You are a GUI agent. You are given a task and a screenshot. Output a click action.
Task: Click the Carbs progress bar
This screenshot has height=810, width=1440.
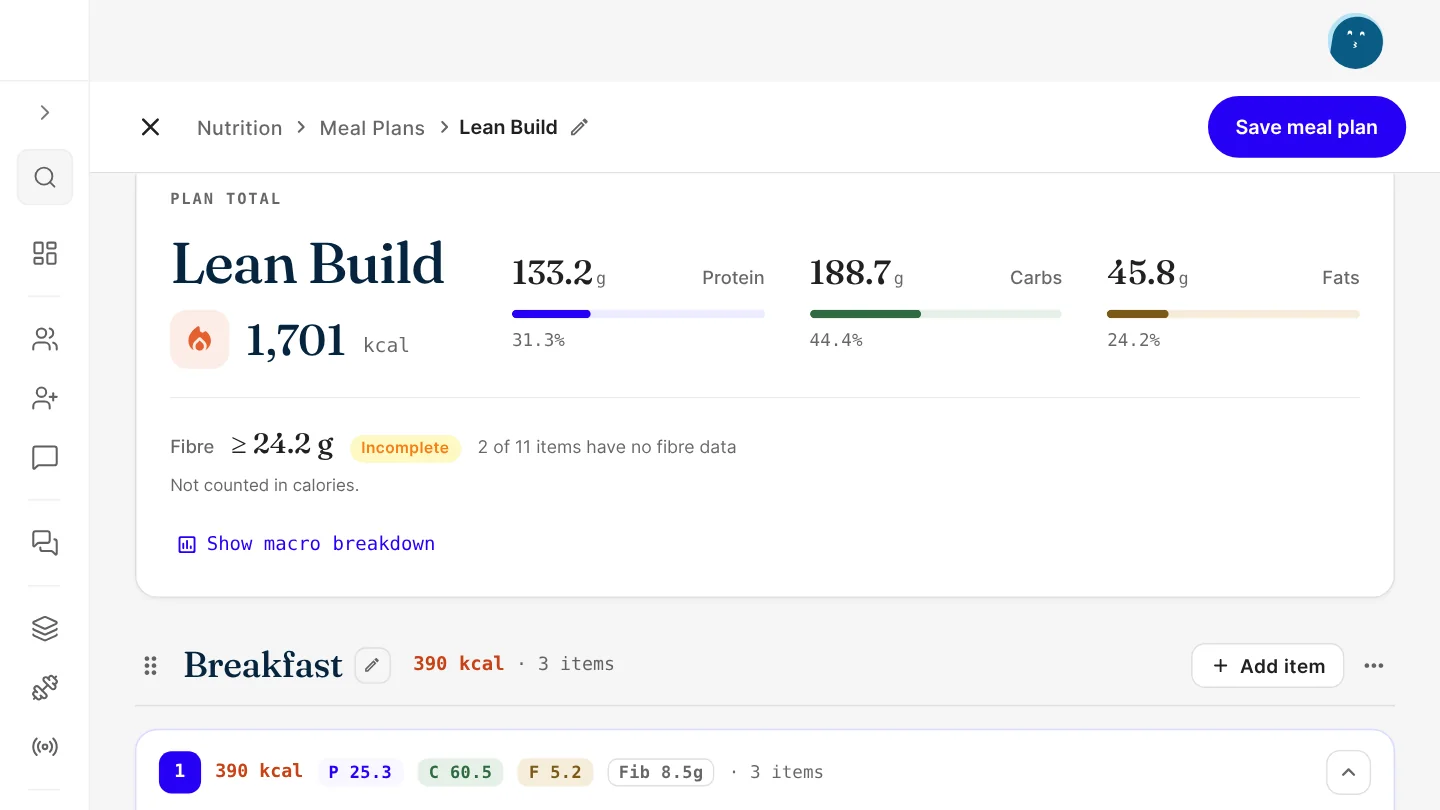[936, 314]
